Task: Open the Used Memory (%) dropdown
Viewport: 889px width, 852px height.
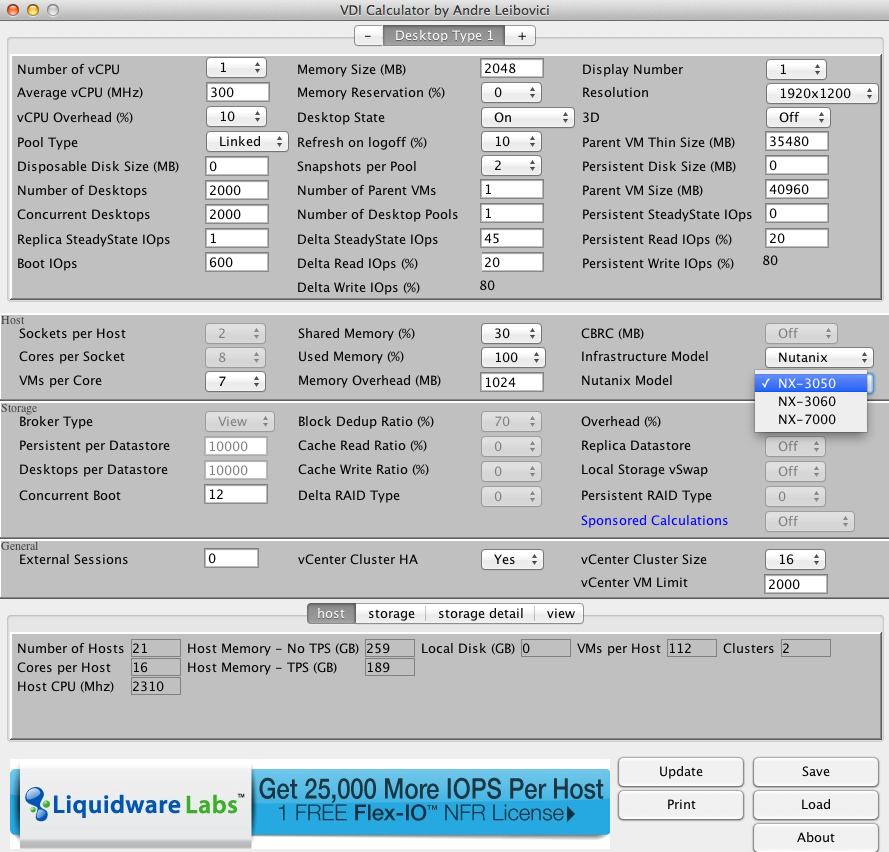Action: (513, 358)
